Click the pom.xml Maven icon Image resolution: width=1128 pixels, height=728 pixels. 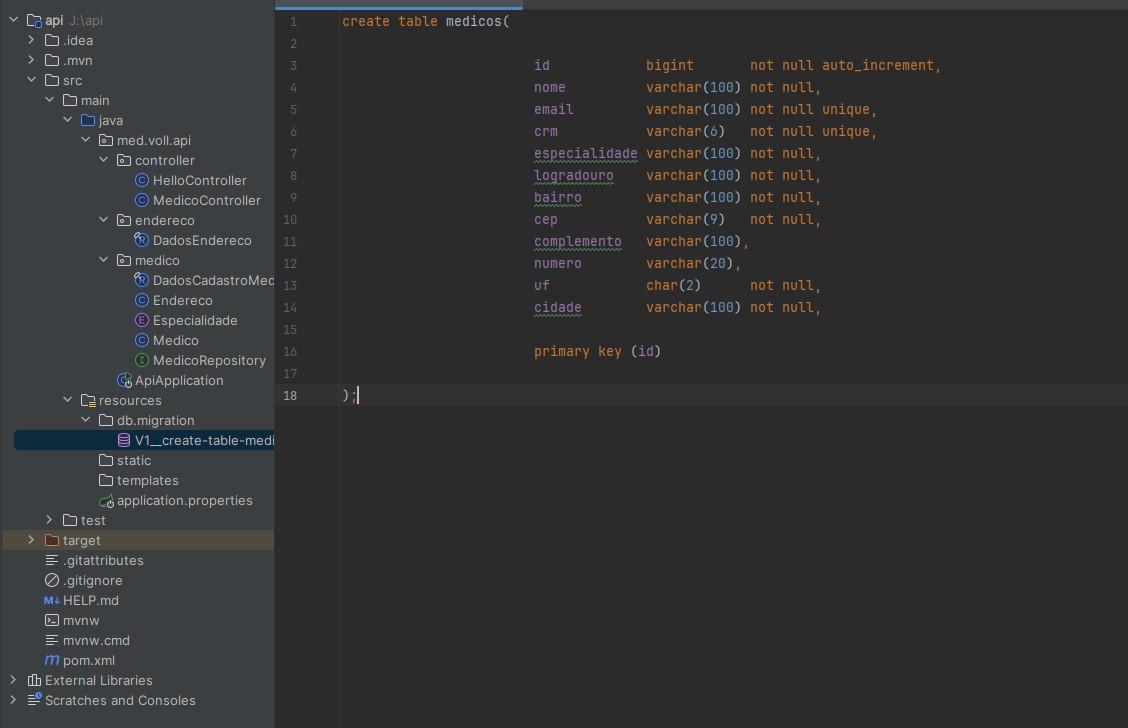52,661
